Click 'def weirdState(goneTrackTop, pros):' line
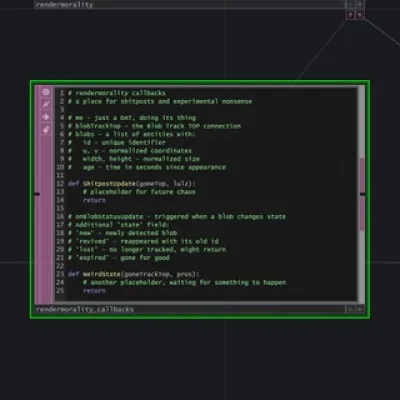This screenshot has width=400, height=400. 133,274
